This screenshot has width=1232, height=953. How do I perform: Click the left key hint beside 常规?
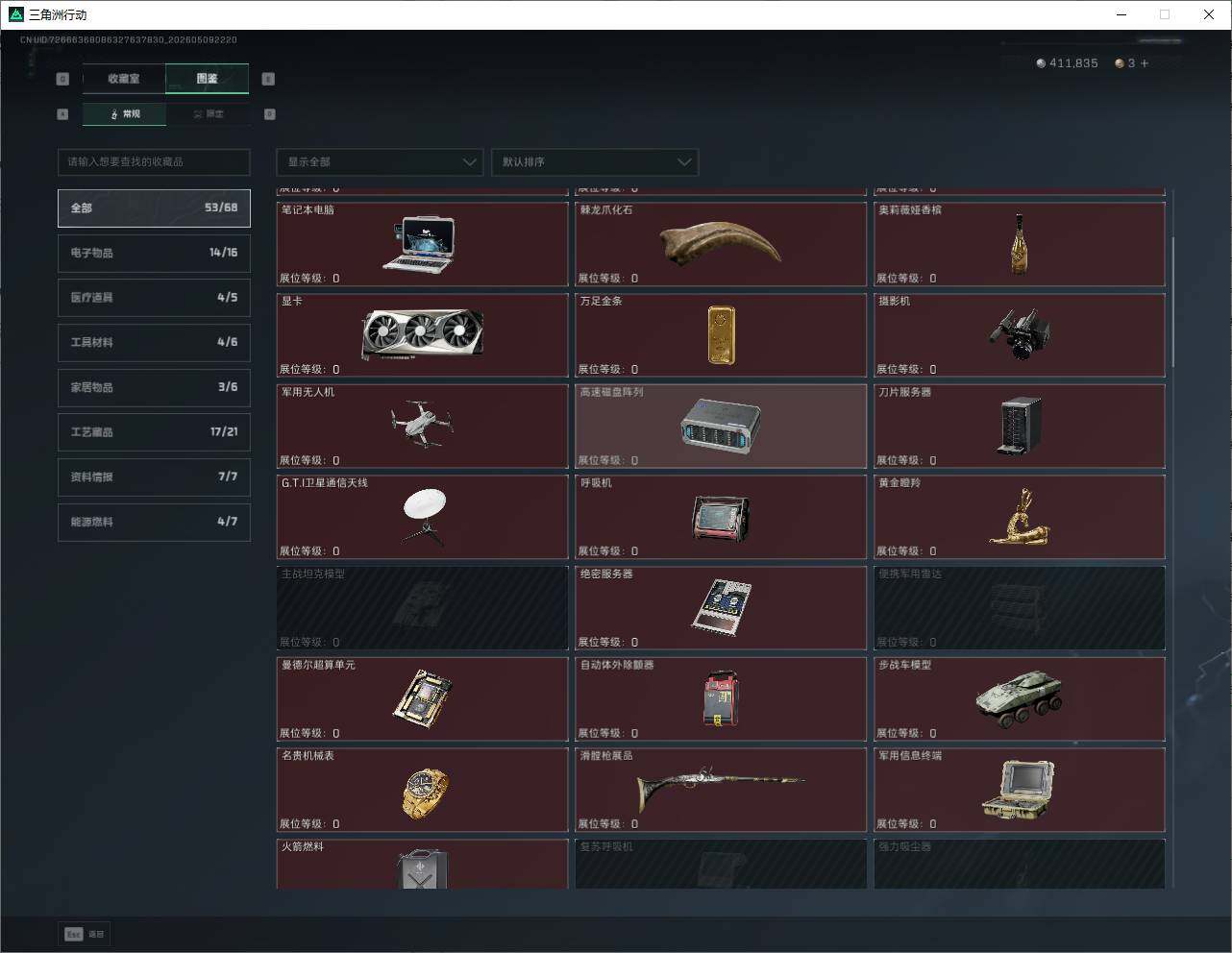[62, 114]
